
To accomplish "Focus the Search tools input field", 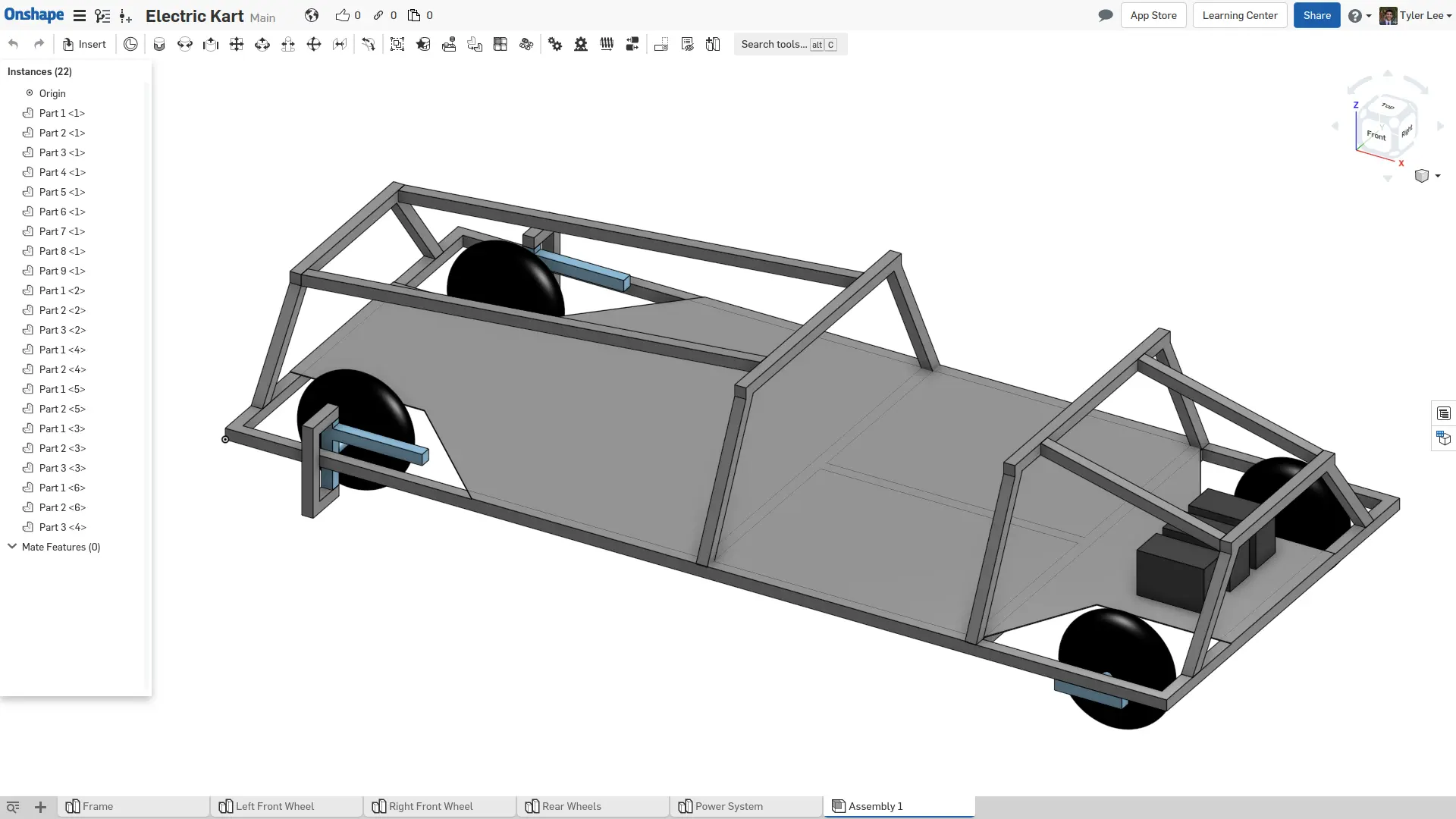I will coord(773,45).
